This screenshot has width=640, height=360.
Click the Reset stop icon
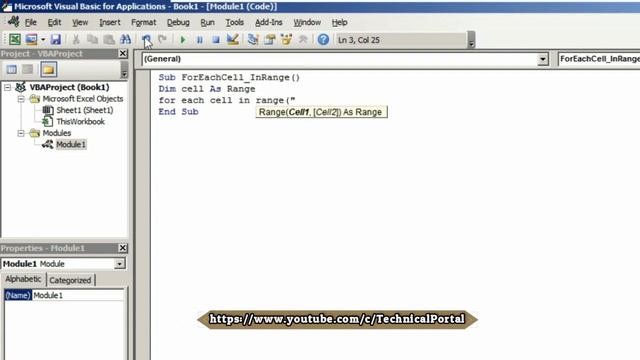[x=216, y=40]
